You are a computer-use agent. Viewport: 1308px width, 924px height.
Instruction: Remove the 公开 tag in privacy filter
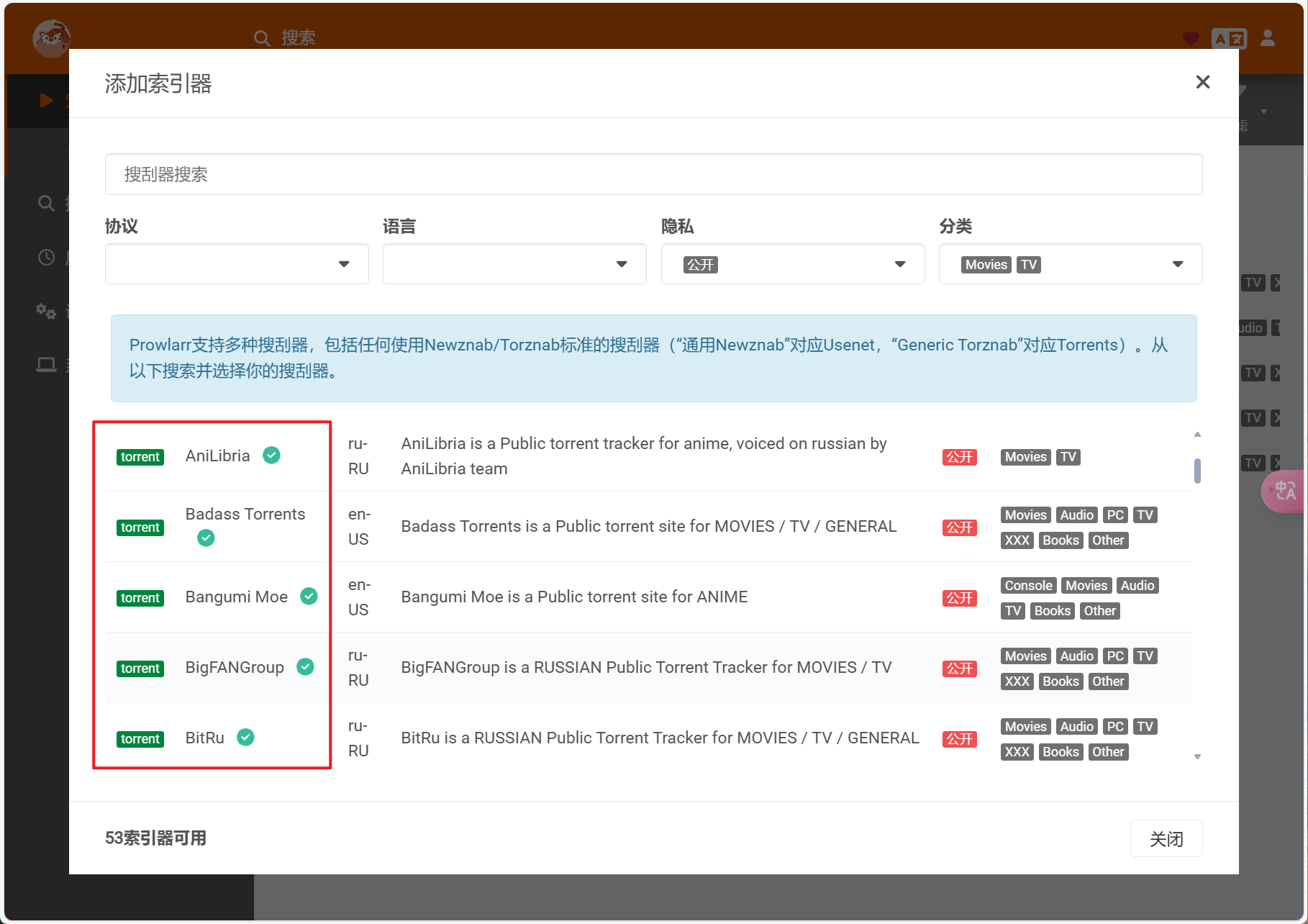700,265
